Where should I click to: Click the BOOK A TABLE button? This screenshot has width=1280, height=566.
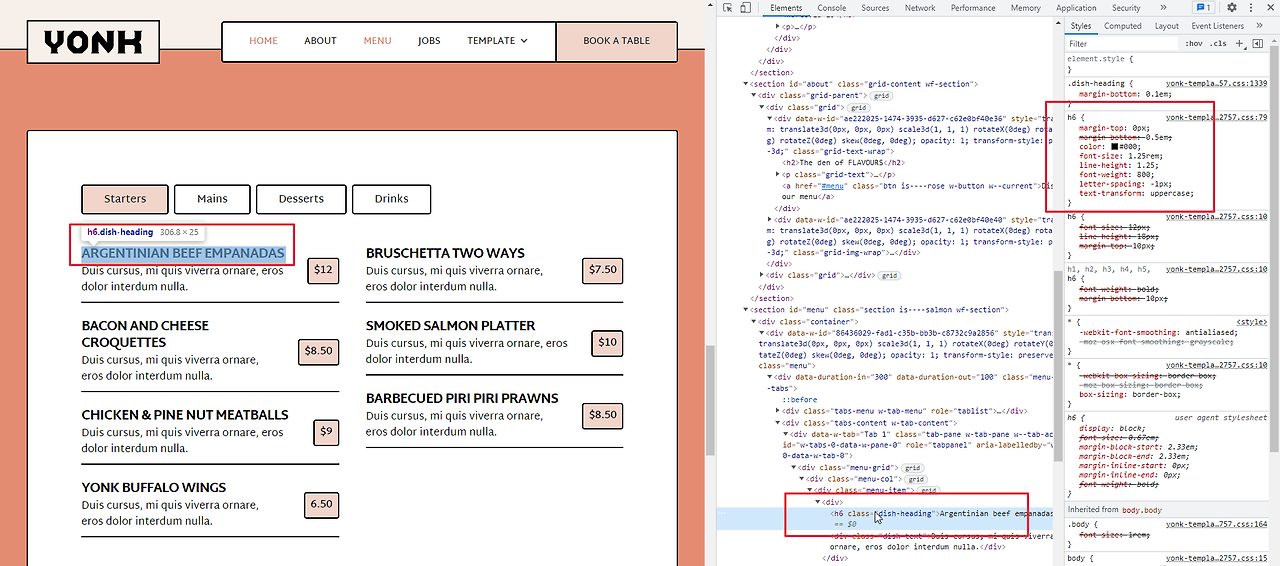(617, 41)
